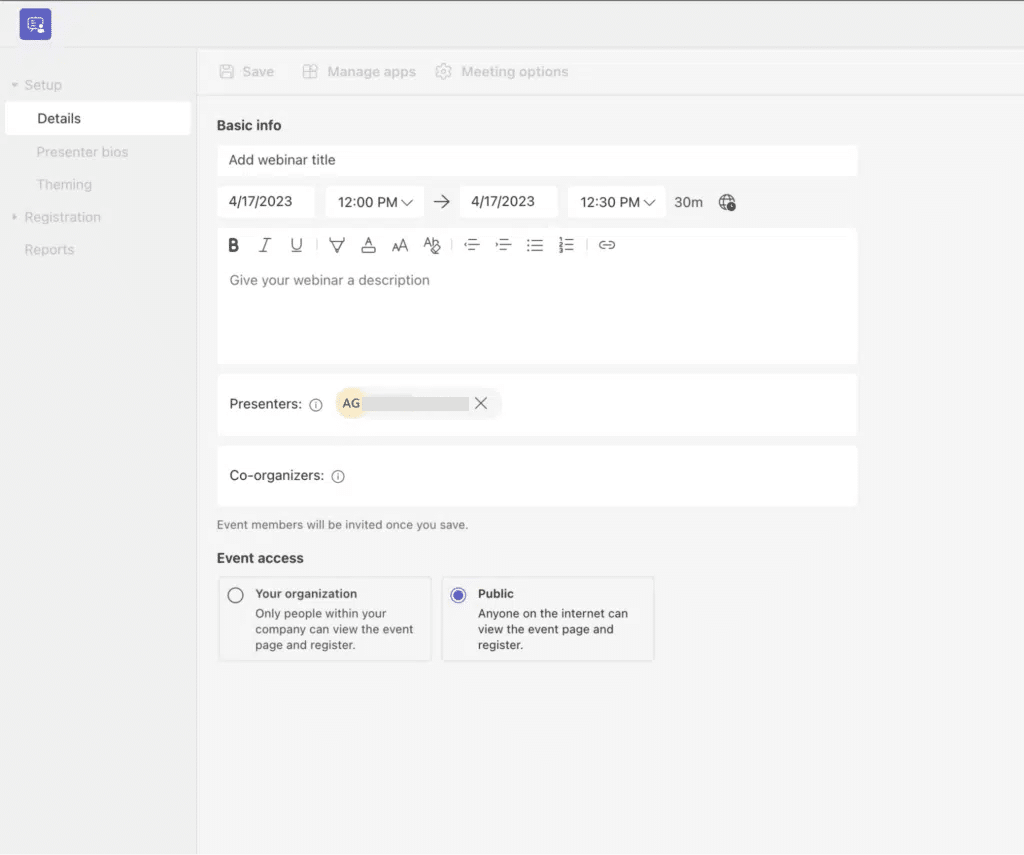Clear formatting with the clear format icon
This screenshot has height=855, width=1024.
[432, 245]
